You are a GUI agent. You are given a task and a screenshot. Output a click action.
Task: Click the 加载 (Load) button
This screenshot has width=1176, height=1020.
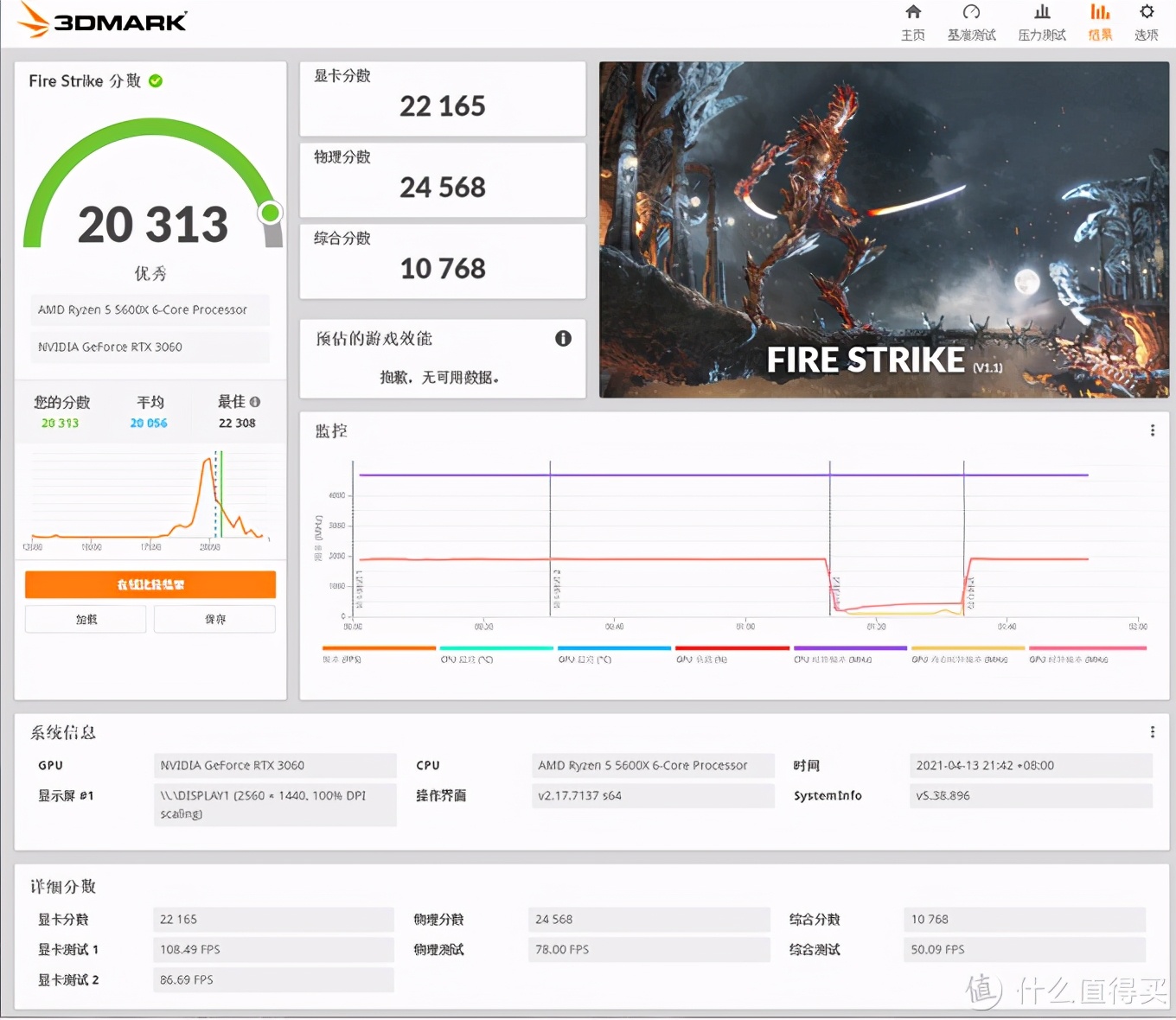tap(86, 620)
